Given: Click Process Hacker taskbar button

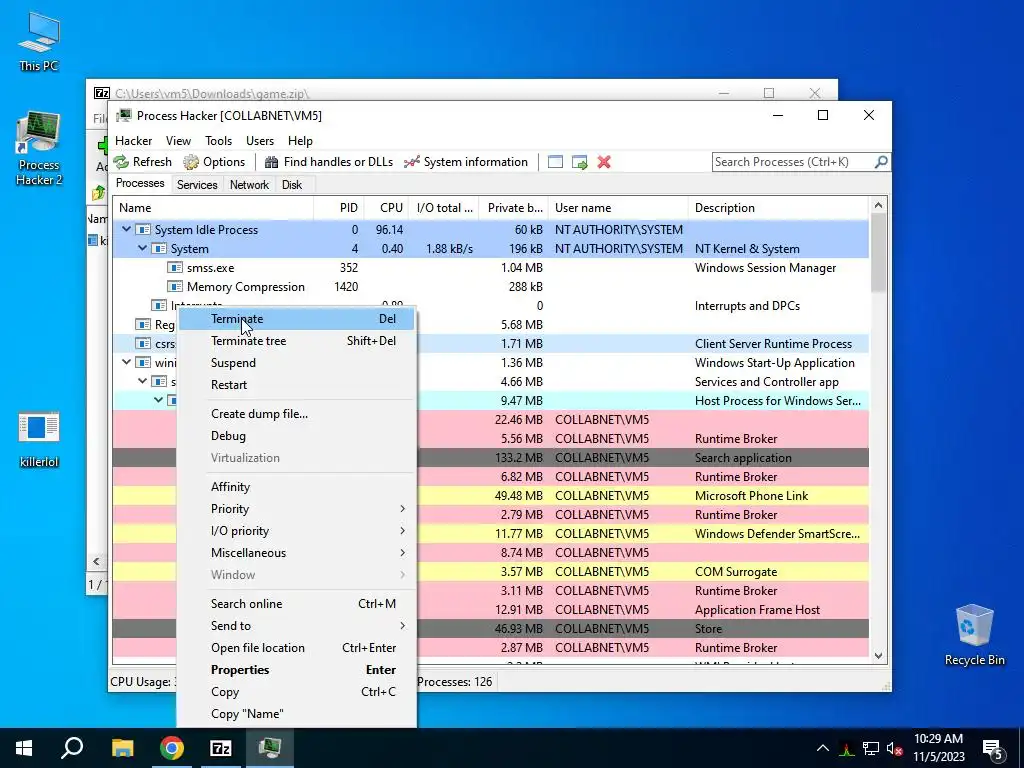Looking at the screenshot, I should click(270, 748).
